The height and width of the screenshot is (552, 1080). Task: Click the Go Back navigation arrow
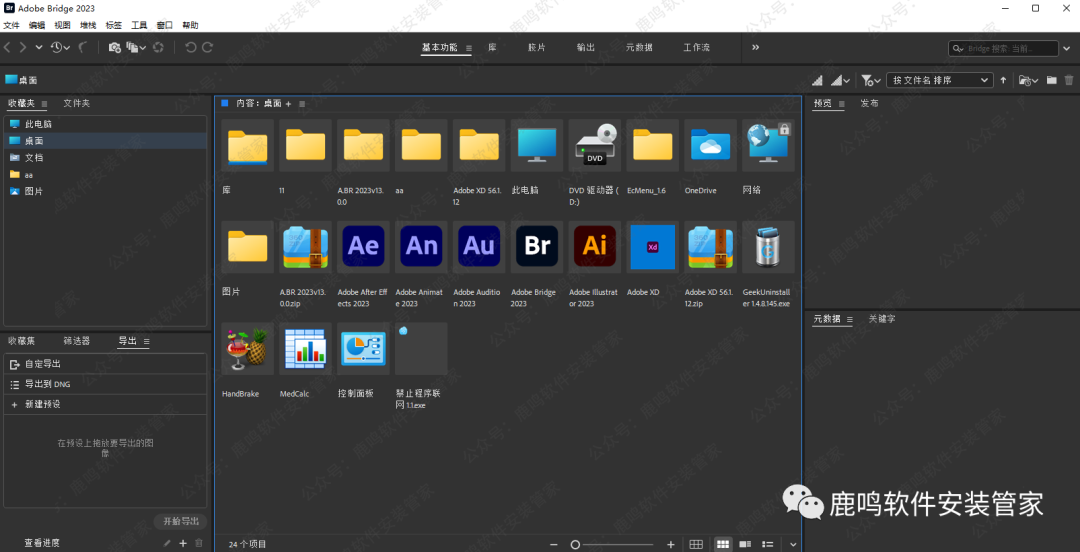[x=8, y=47]
